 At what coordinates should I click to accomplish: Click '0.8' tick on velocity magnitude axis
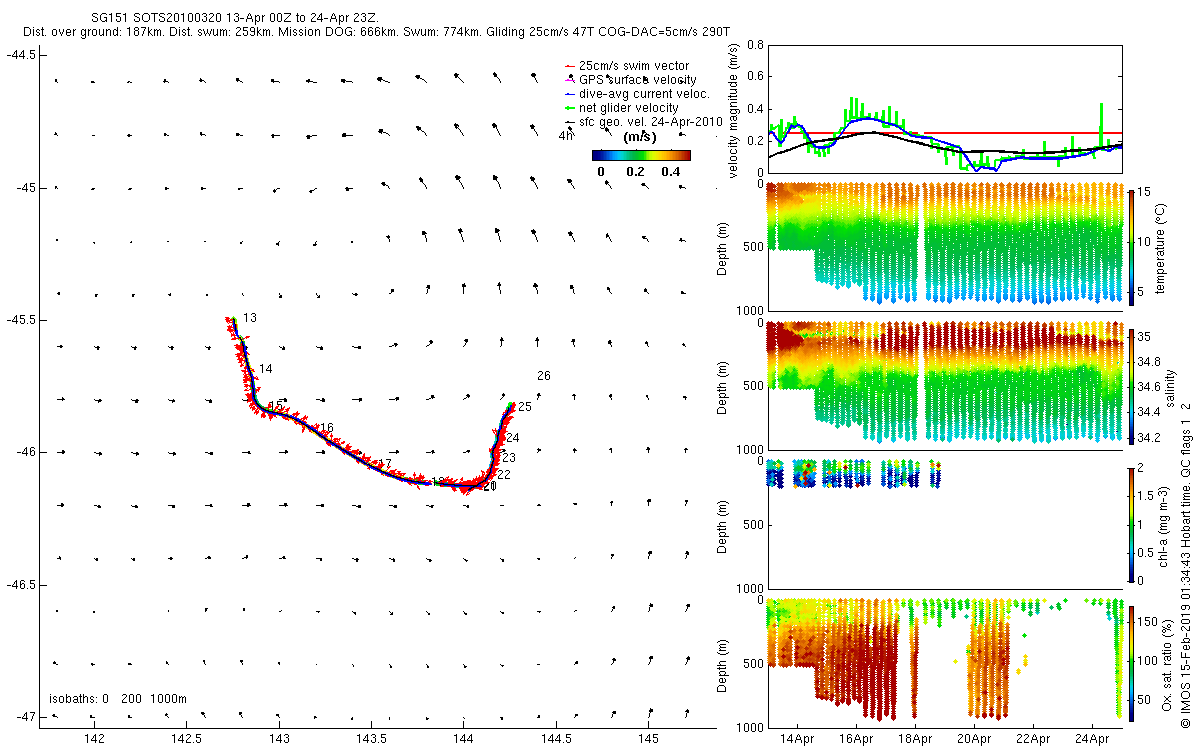coord(753,45)
